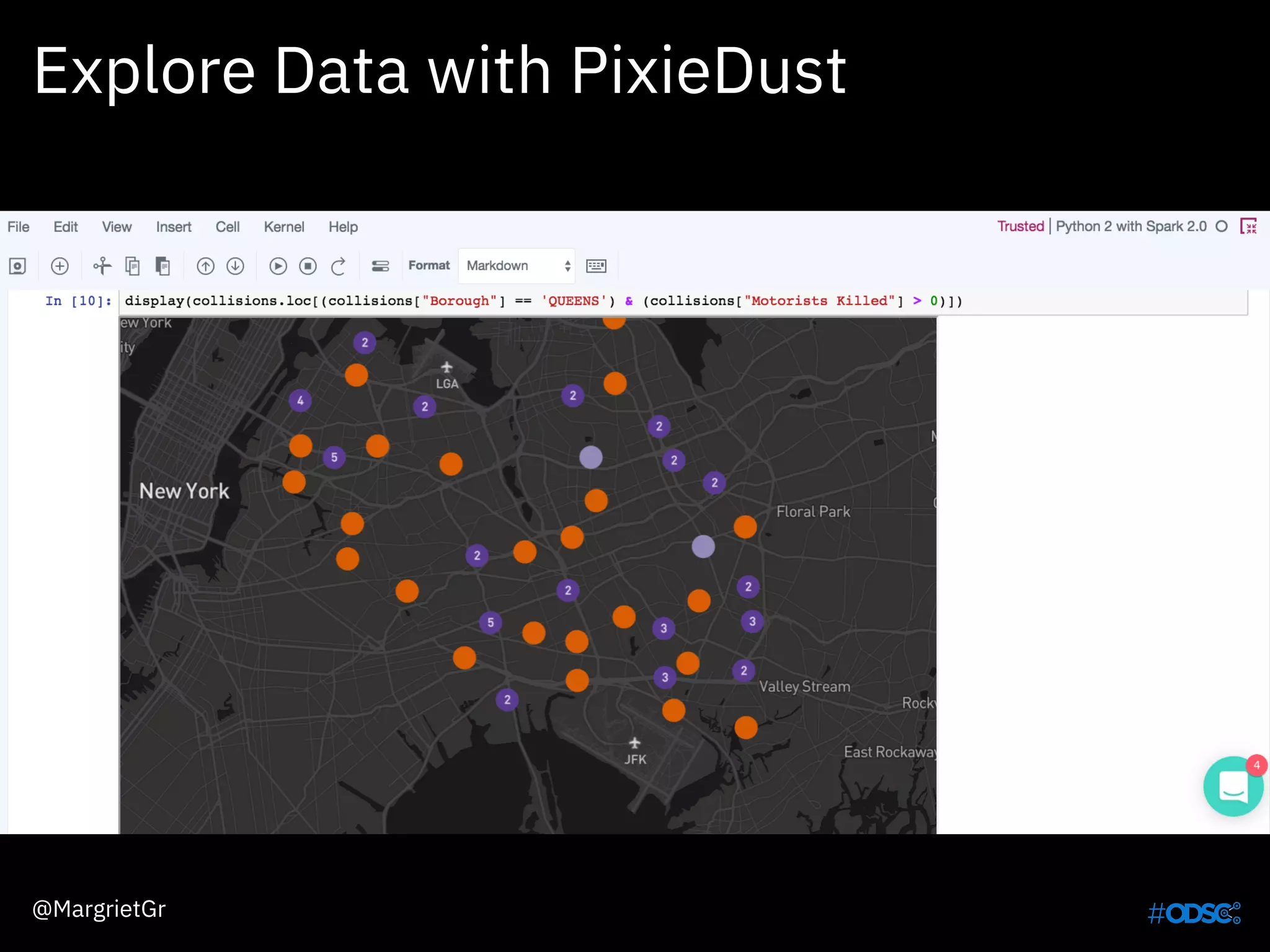Click the New York map label

pyautogui.click(x=184, y=491)
